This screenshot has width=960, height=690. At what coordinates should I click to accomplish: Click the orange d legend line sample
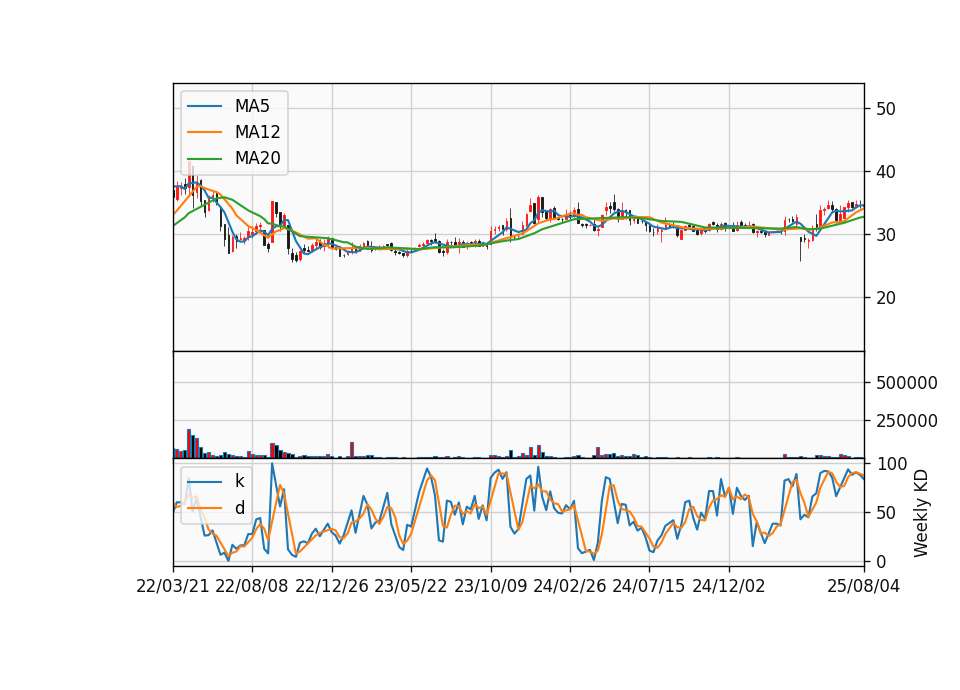click(204, 508)
